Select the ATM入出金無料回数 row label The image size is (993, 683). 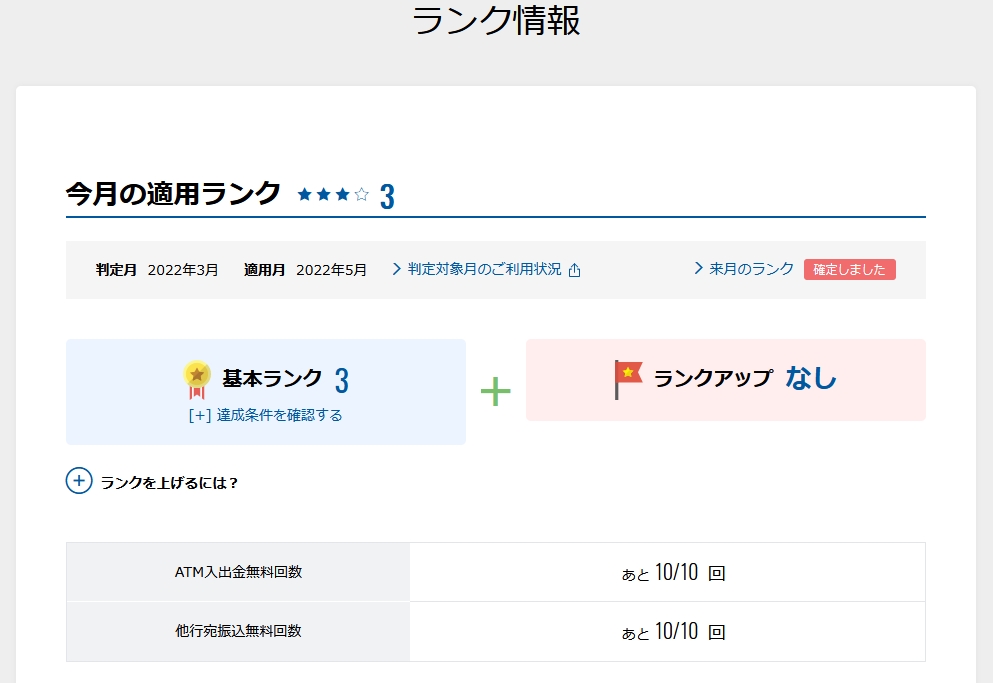(x=238, y=572)
